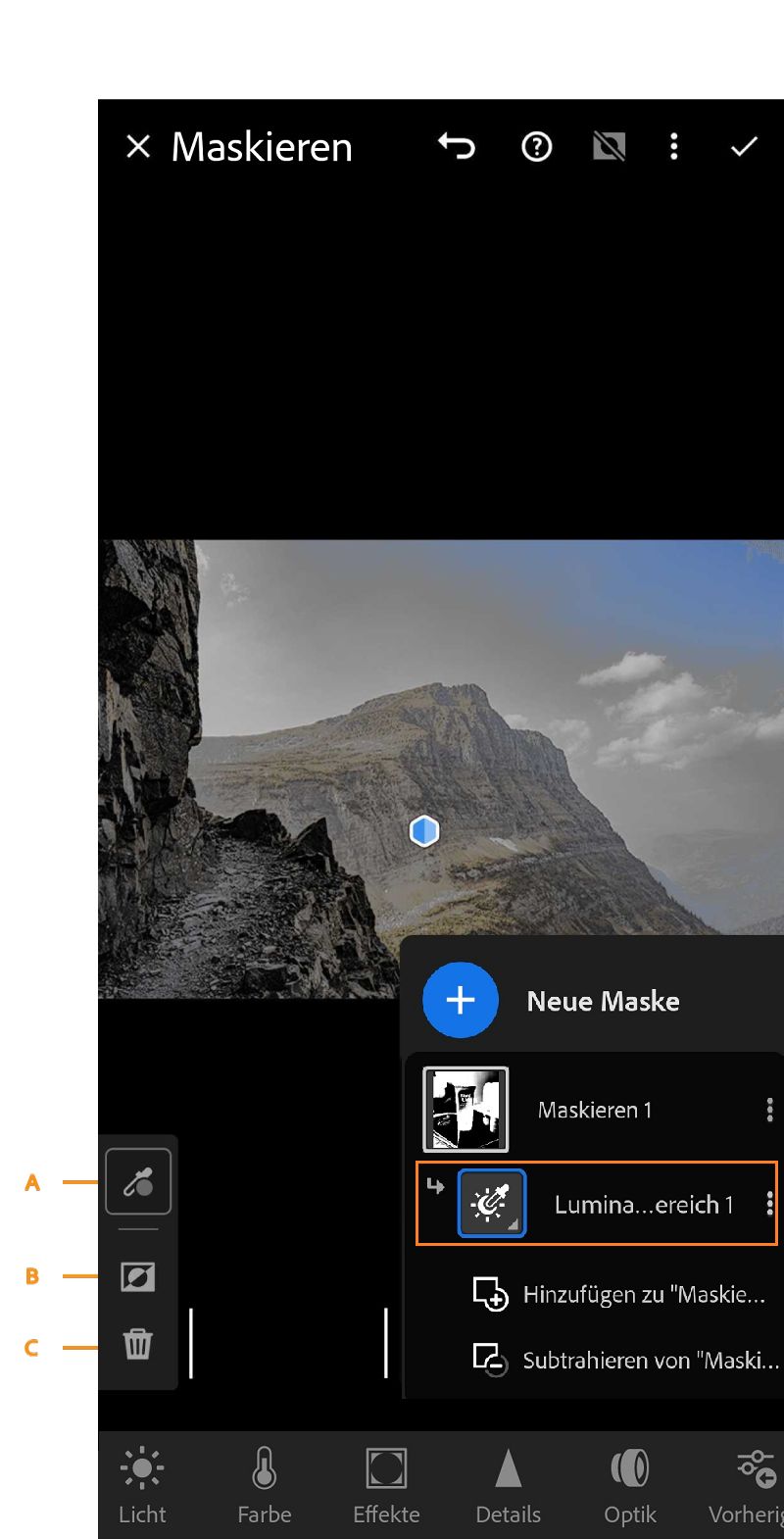Open the top bar three-dot menu

[673, 147]
